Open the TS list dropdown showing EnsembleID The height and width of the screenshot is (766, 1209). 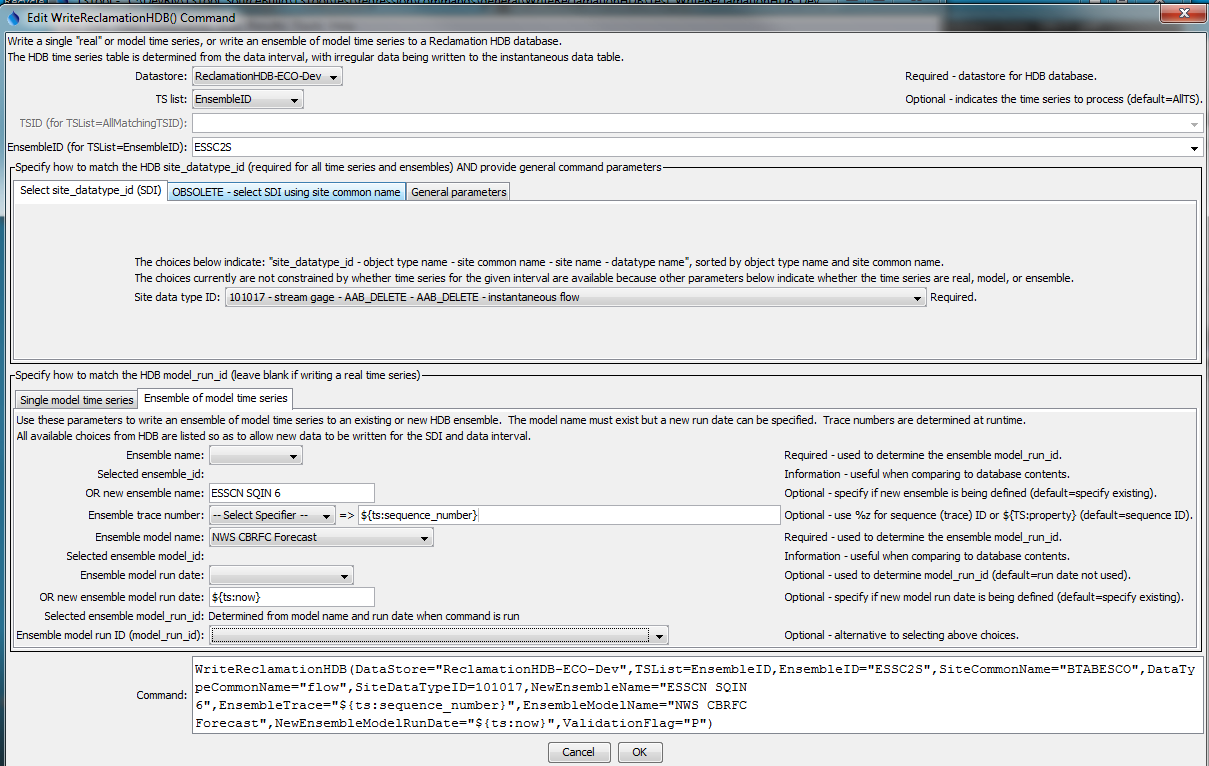pos(294,99)
